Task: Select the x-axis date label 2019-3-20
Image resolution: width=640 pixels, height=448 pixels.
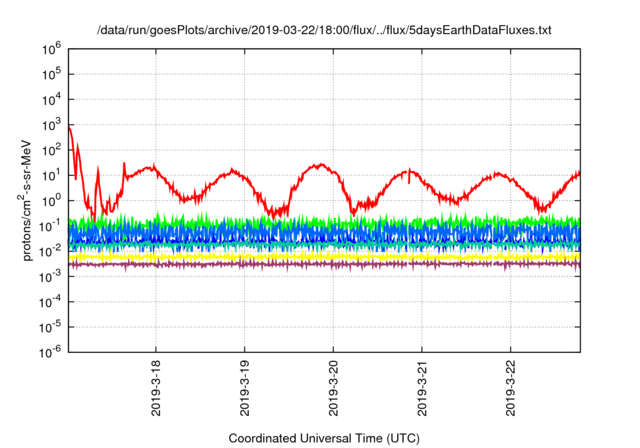Action: point(333,388)
